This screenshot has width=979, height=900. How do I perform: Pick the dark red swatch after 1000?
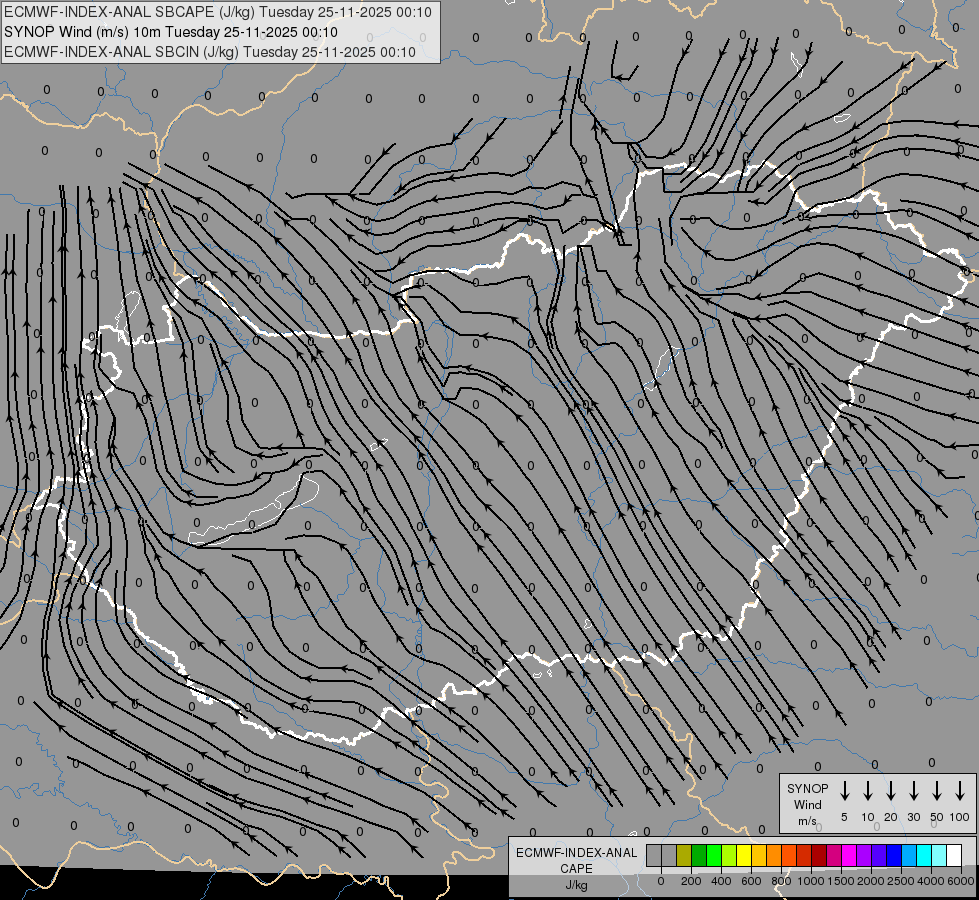pyautogui.click(x=819, y=855)
